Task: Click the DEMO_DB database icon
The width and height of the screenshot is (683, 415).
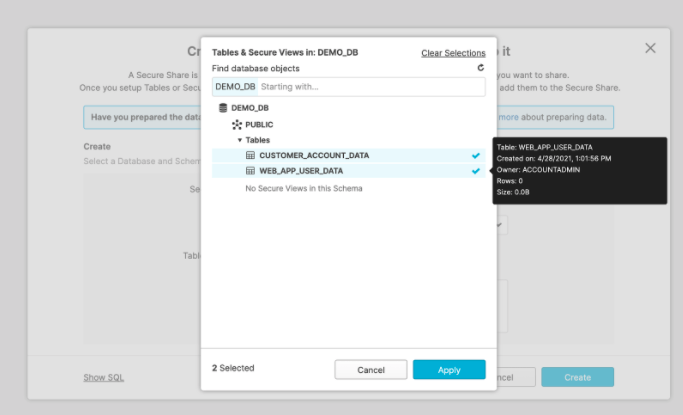Action: point(223,108)
